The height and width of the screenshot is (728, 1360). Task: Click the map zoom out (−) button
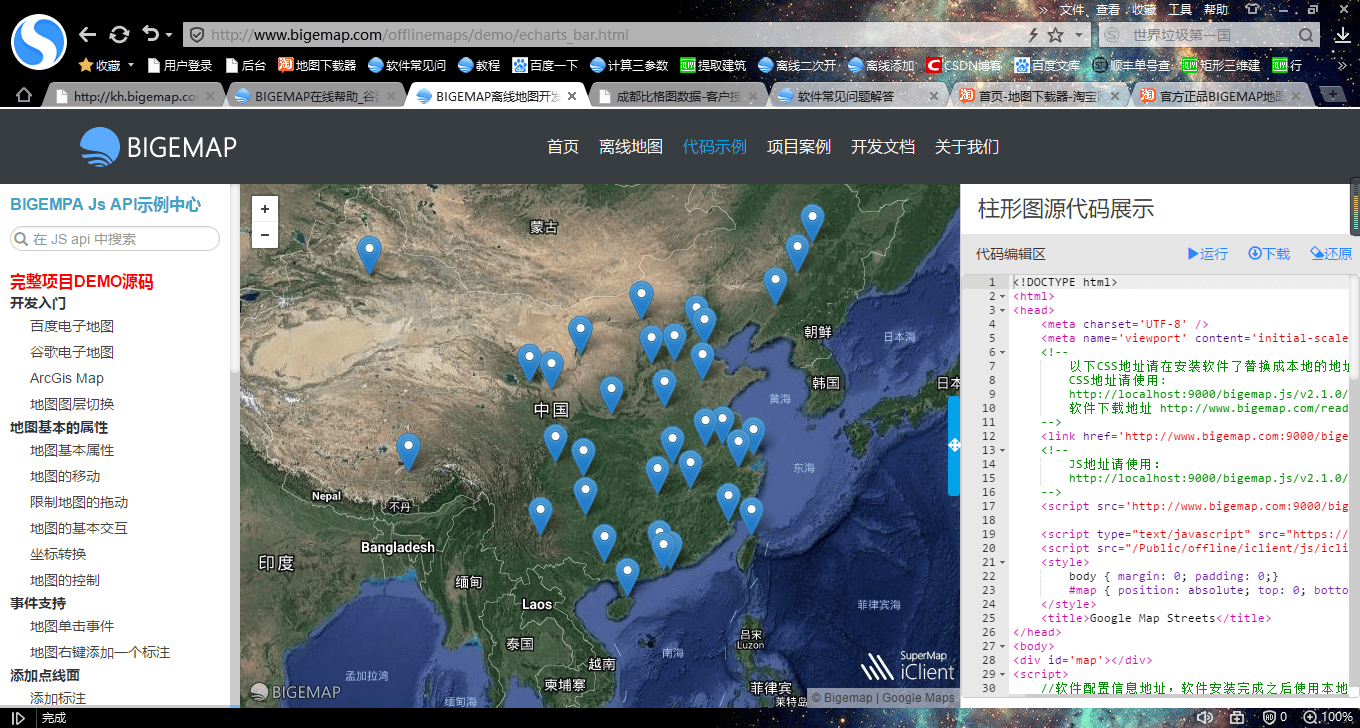click(265, 235)
